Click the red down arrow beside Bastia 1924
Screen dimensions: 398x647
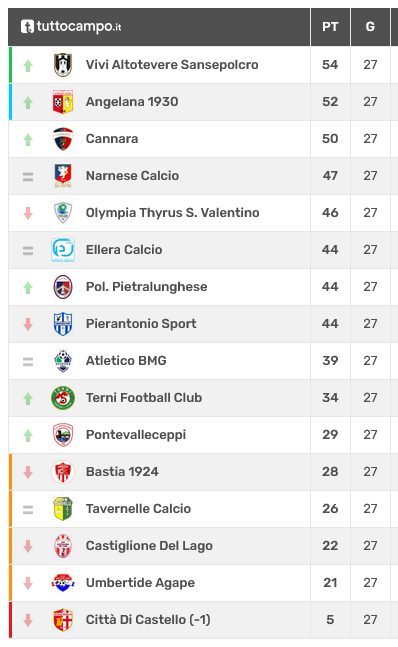click(28, 472)
